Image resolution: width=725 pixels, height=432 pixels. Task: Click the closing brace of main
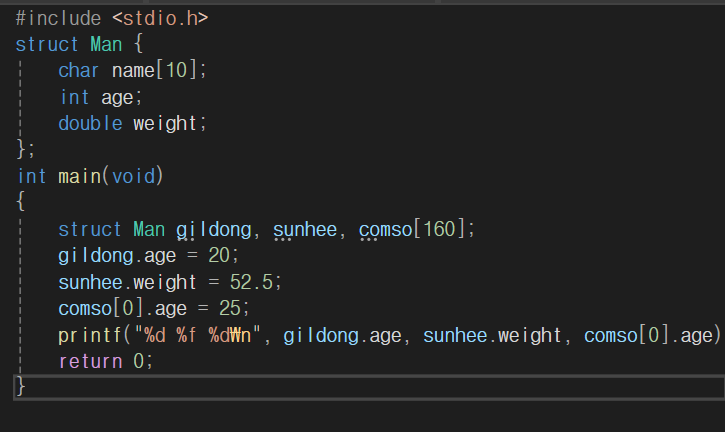tap(21, 387)
